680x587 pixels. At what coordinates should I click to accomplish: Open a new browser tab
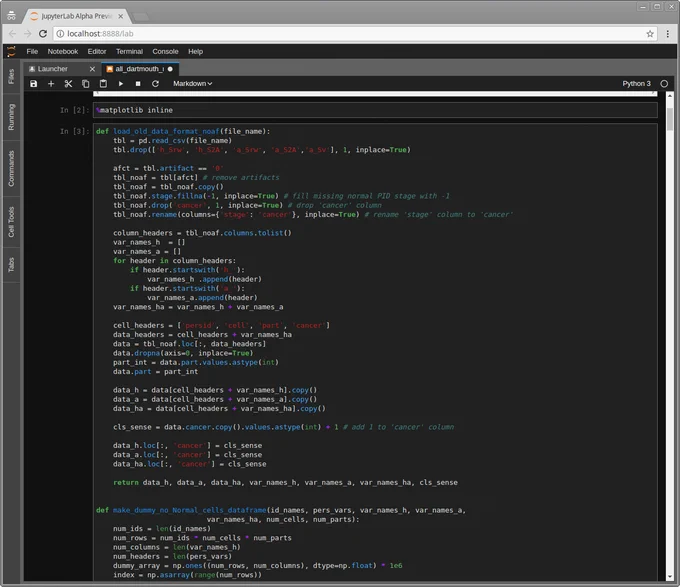coord(140,17)
